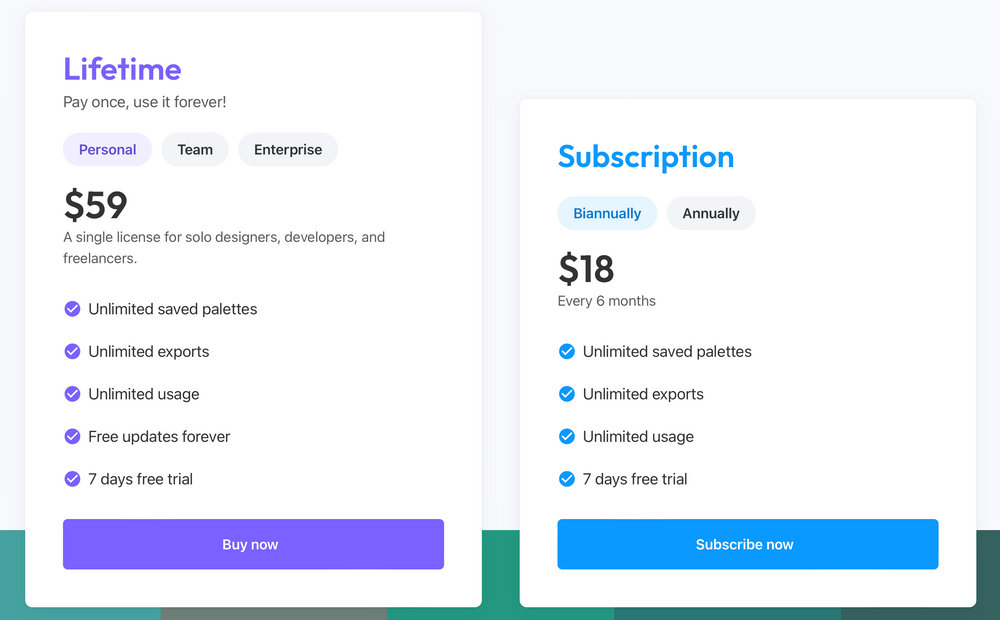Image resolution: width=1000 pixels, height=620 pixels.
Task: Click purple checkmark beside Lifetime Unlimited exports
Action: [72, 351]
